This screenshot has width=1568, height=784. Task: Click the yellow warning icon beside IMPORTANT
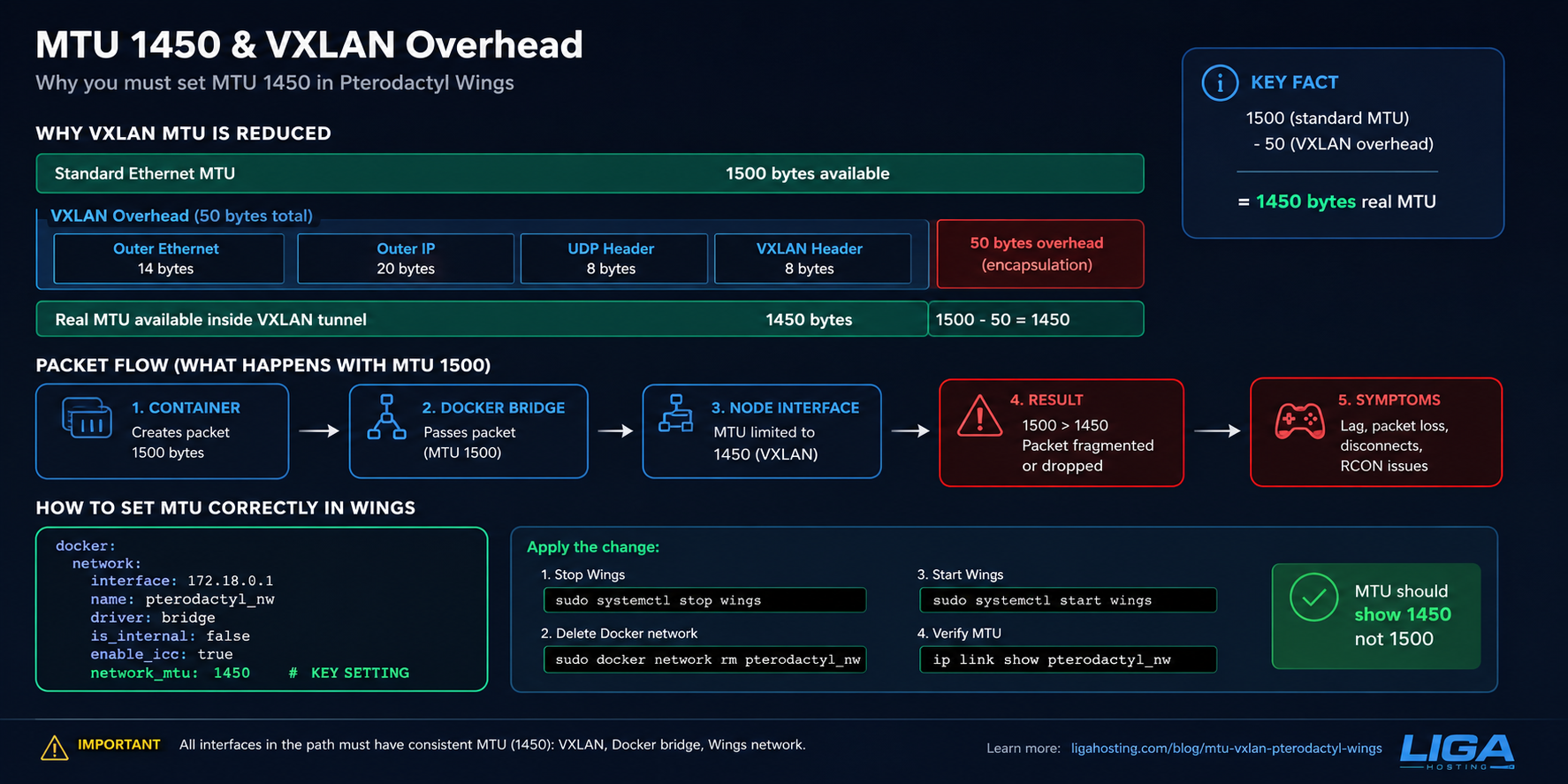tap(54, 748)
